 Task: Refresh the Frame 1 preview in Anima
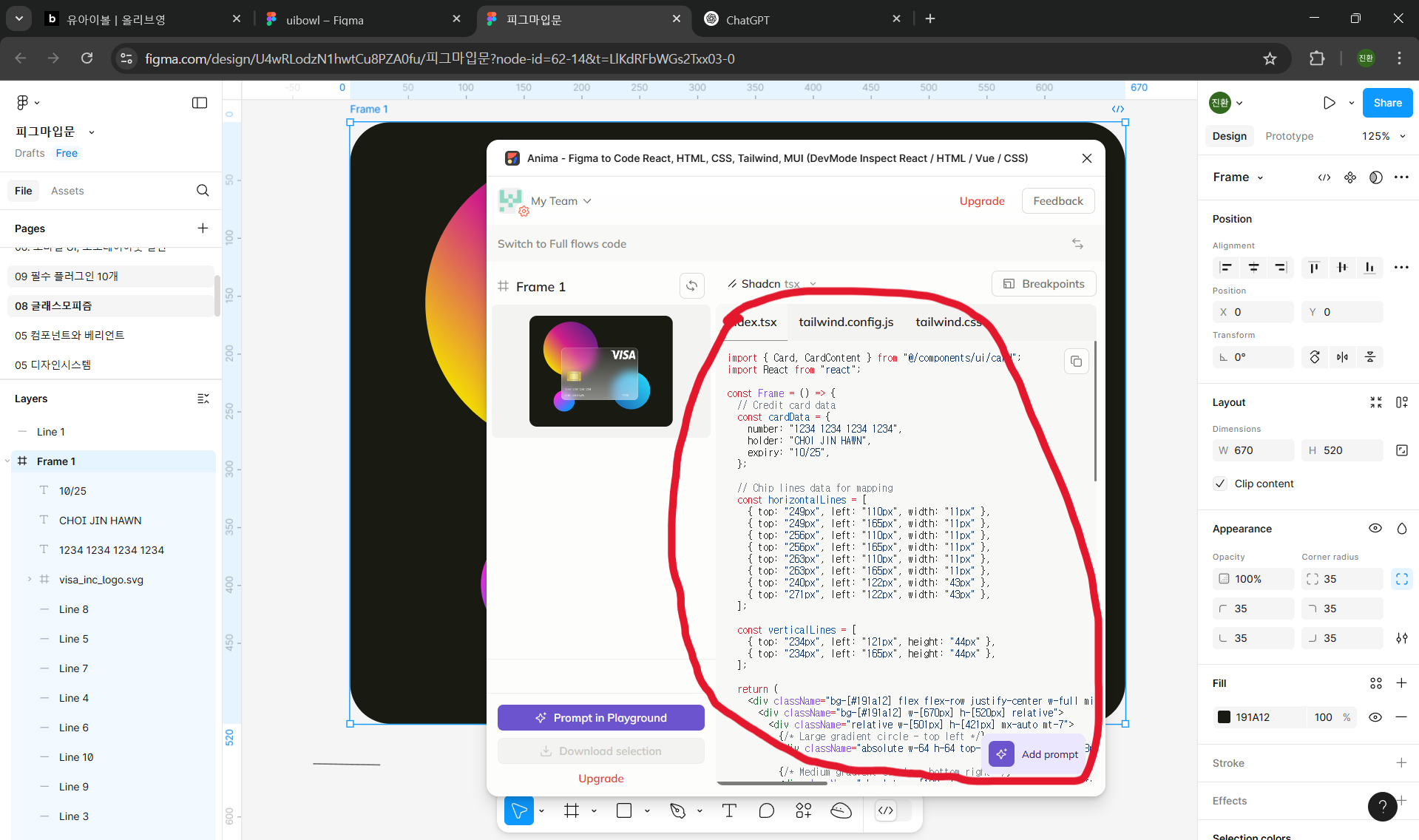coord(691,285)
